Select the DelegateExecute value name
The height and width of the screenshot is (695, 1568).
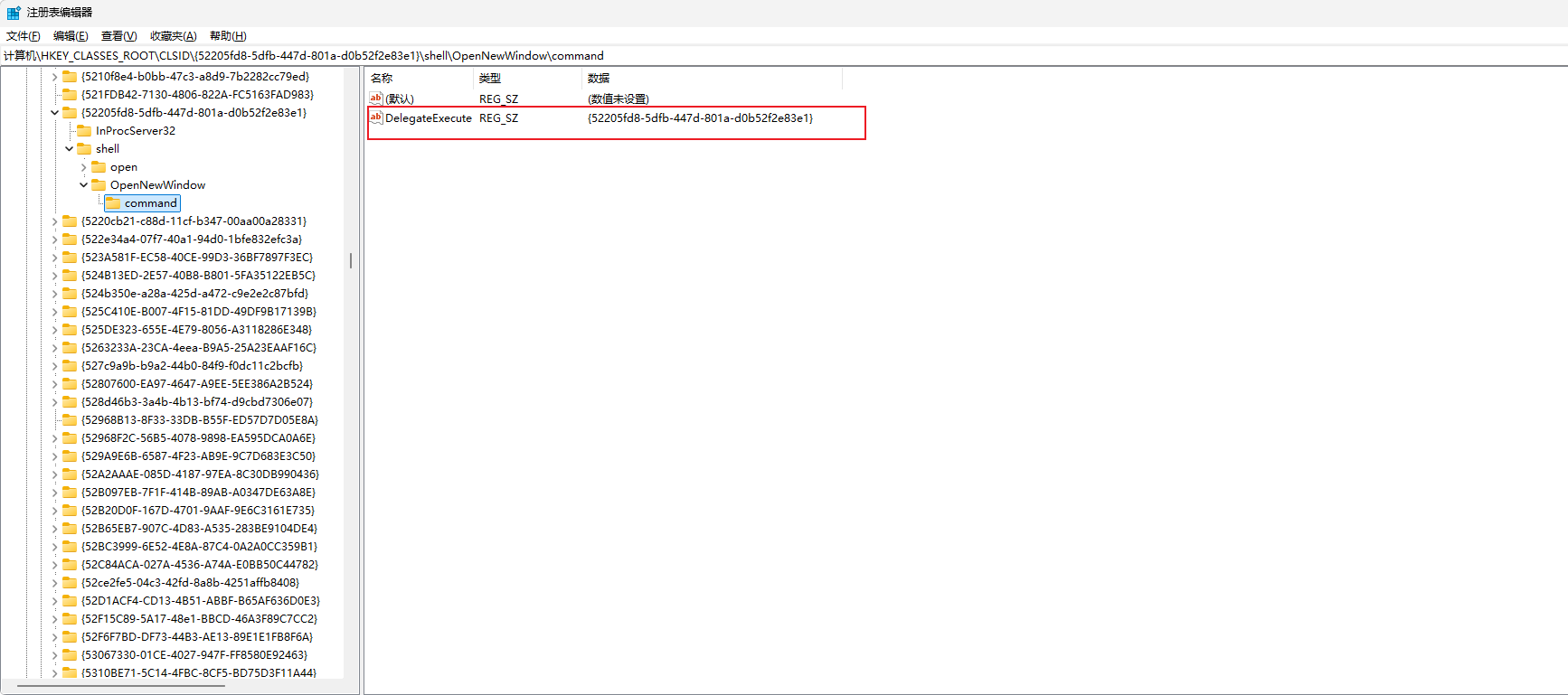(429, 118)
